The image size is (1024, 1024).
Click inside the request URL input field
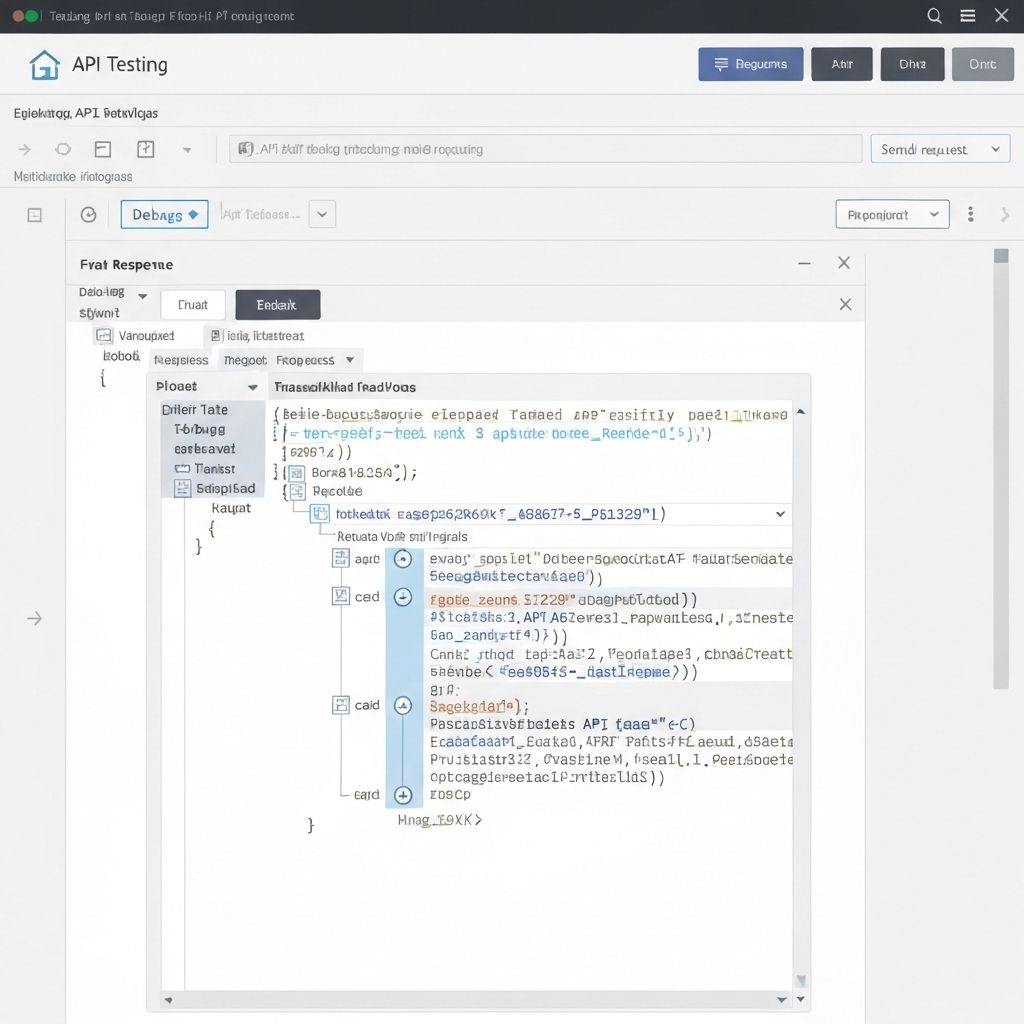click(x=550, y=148)
